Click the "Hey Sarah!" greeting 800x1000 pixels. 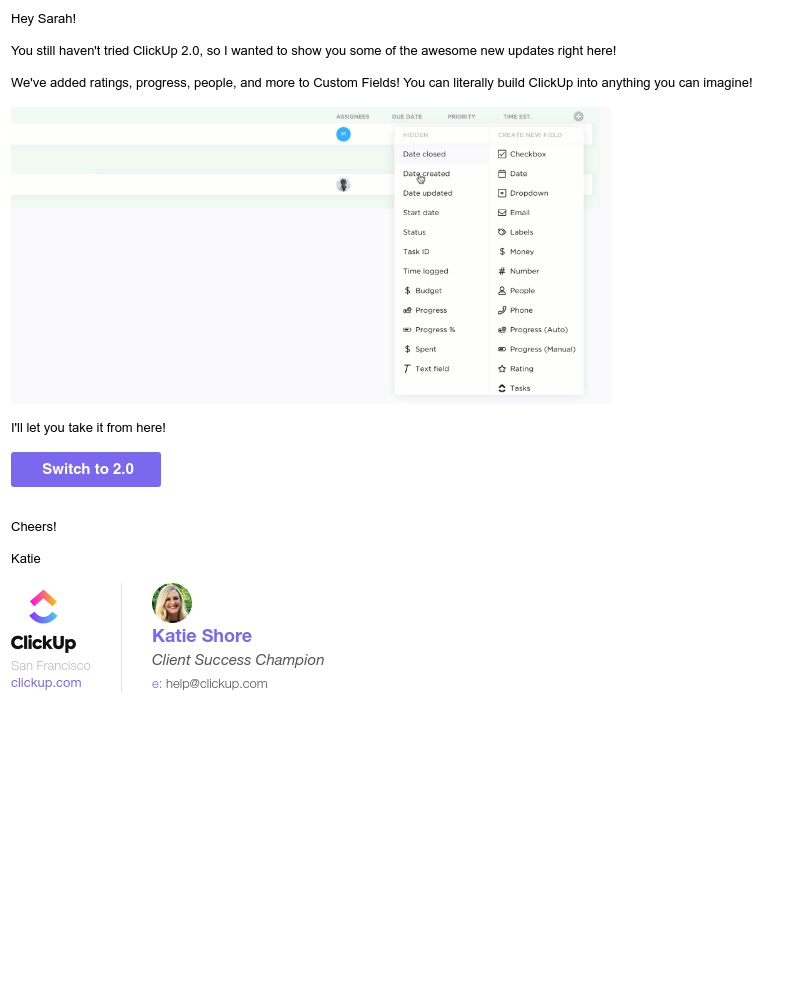click(x=43, y=19)
